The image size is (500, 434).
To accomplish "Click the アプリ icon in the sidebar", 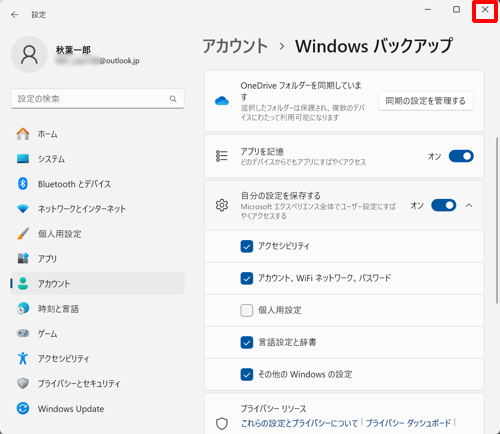I will 23,258.
